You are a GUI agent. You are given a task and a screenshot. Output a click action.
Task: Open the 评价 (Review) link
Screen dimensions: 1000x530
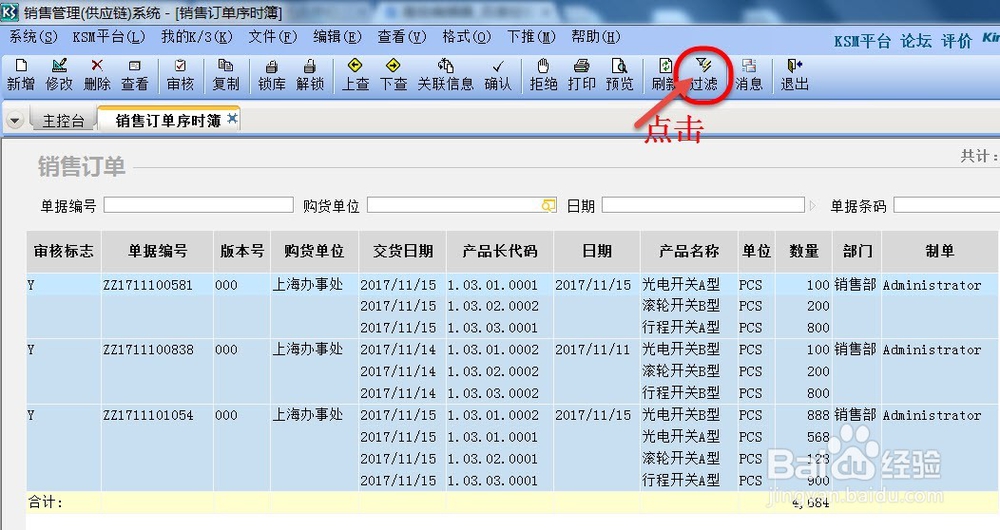click(x=957, y=41)
